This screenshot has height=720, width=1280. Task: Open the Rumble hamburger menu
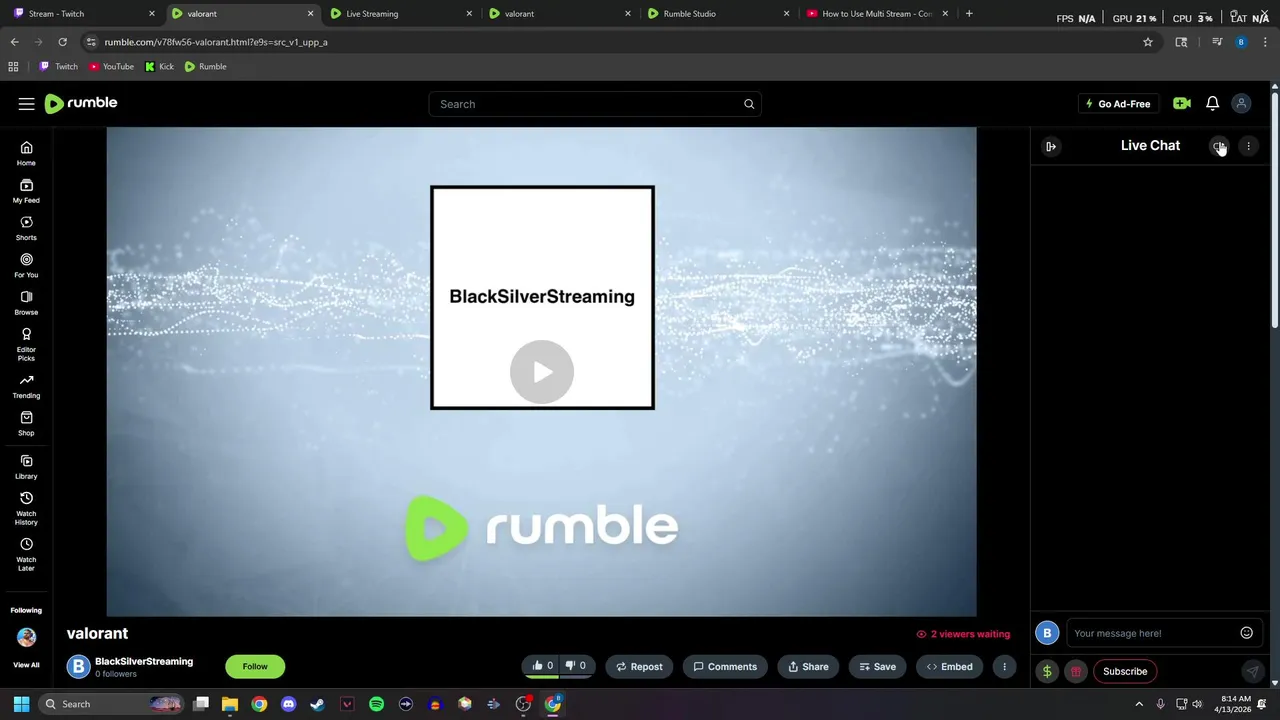tap(26, 104)
